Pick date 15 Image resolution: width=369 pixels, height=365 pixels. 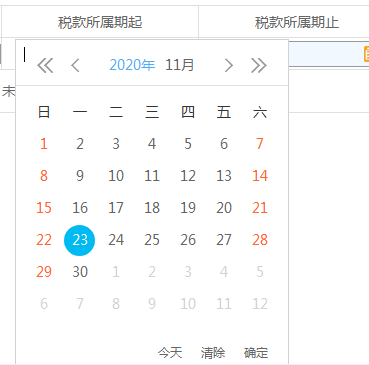pyautogui.click(x=44, y=208)
